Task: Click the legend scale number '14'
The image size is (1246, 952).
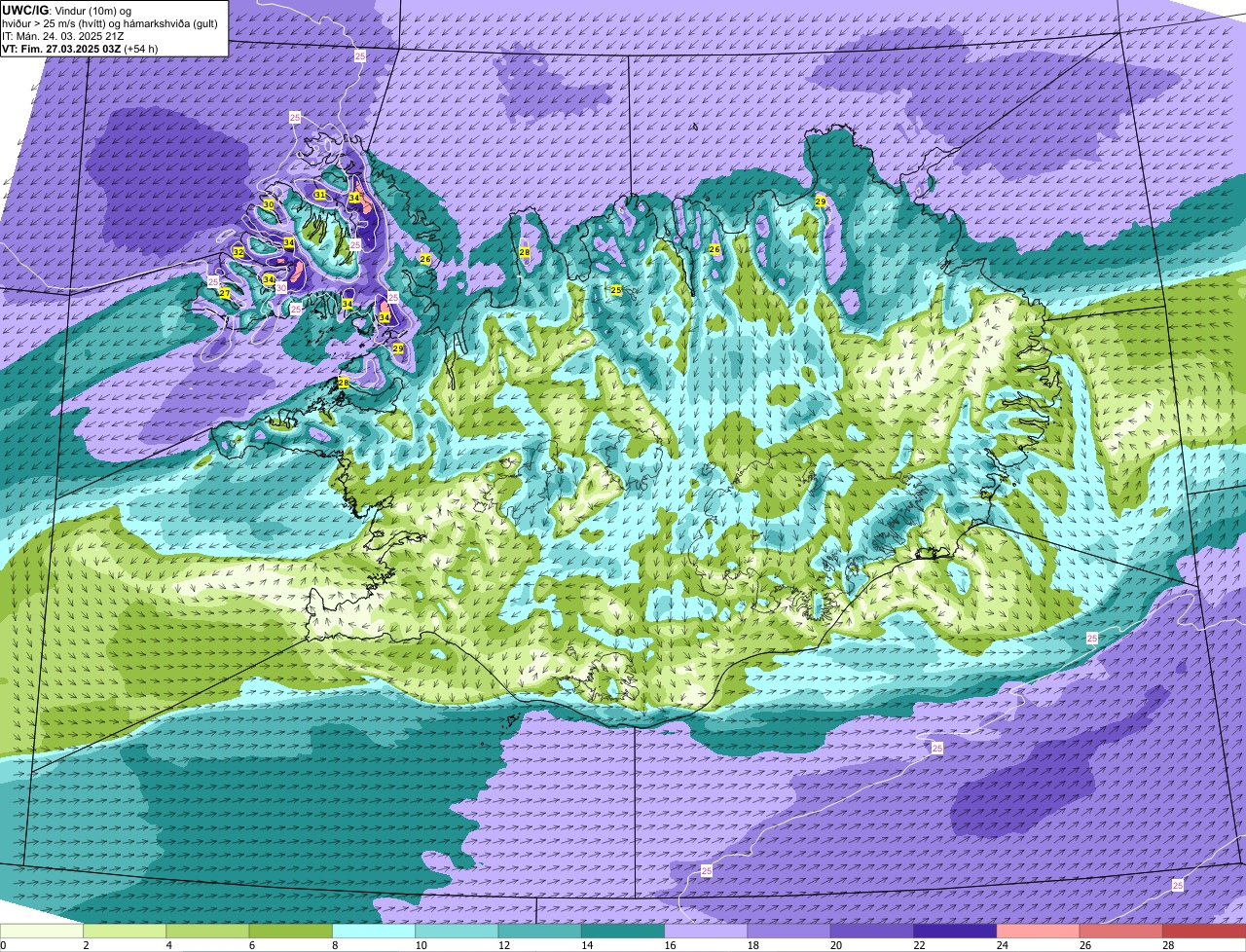Action: [x=586, y=945]
